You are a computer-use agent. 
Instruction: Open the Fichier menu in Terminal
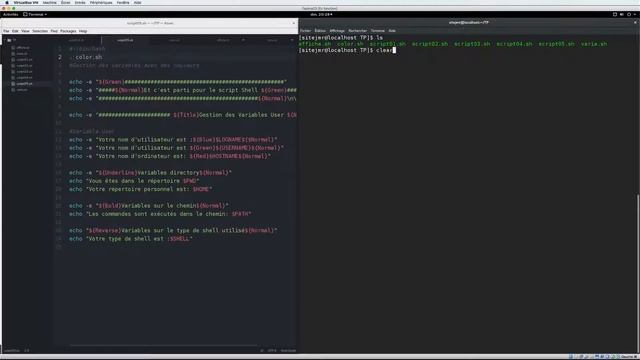305,31
